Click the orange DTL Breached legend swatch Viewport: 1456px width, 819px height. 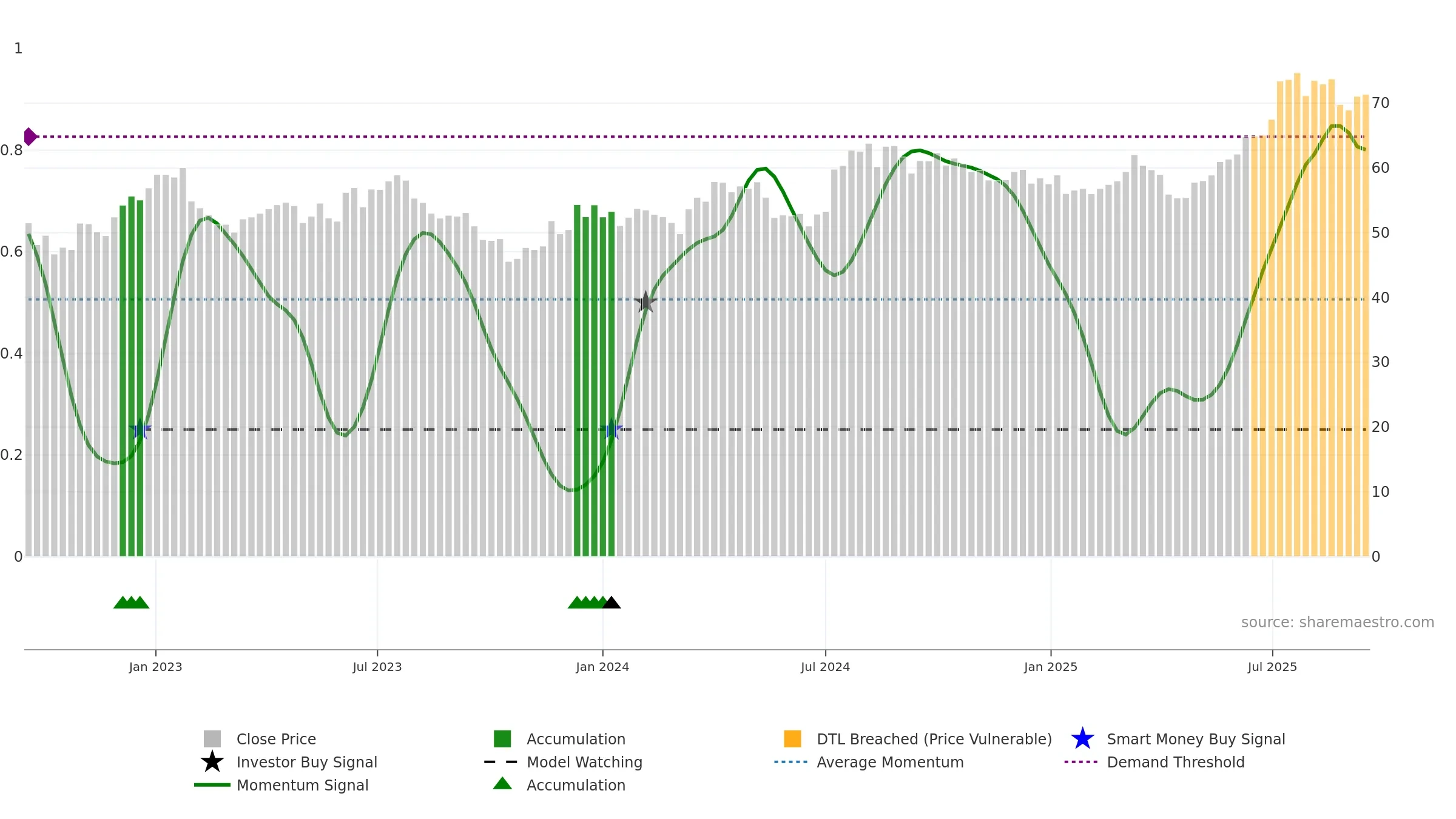(x=792, y=738)
